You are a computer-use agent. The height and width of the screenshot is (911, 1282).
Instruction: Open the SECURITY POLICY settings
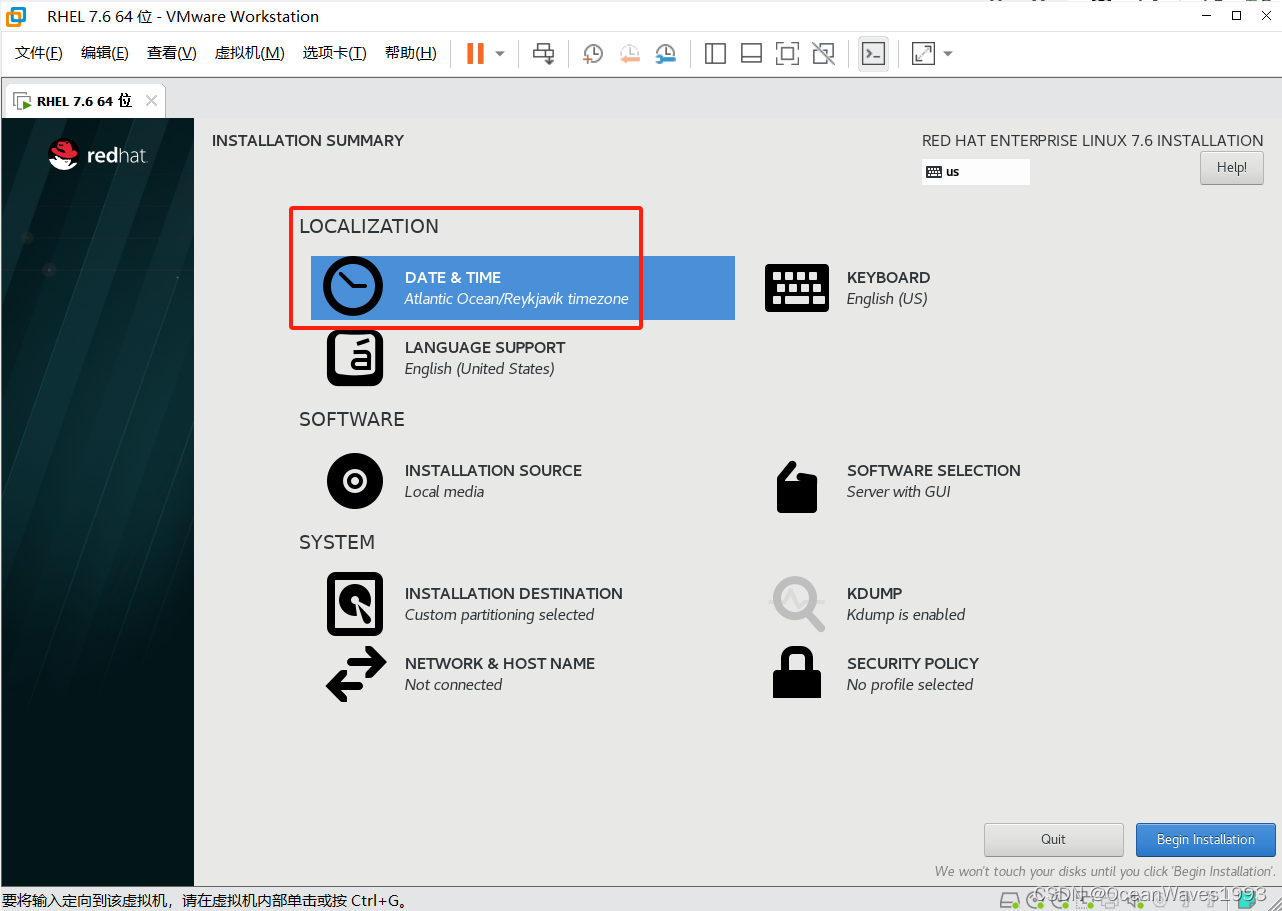(876, 674)
